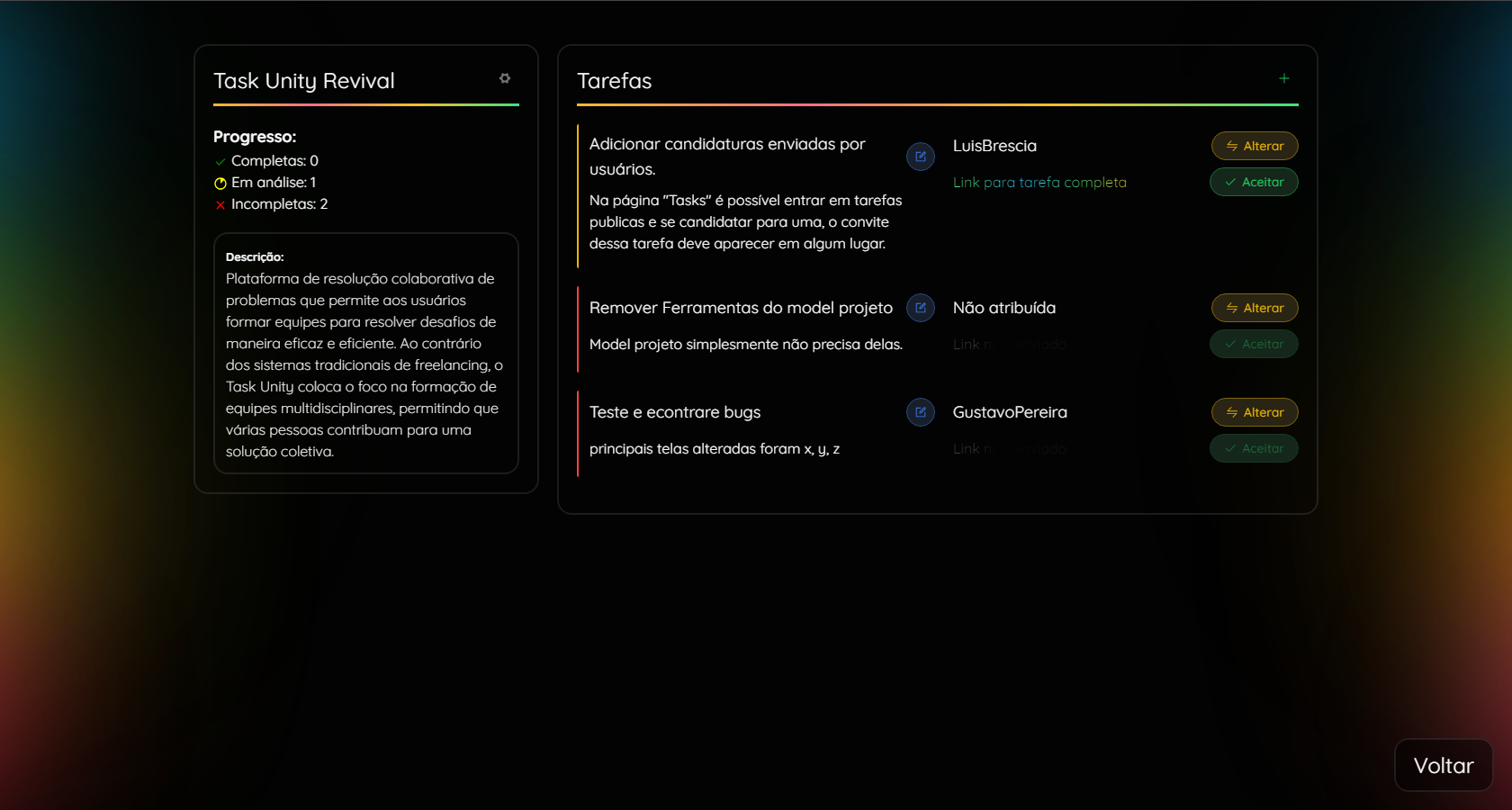The image size is (1512, 810).
Task: Click 'Incompletas: 2' progress entry
Action: tap(279, 203)
